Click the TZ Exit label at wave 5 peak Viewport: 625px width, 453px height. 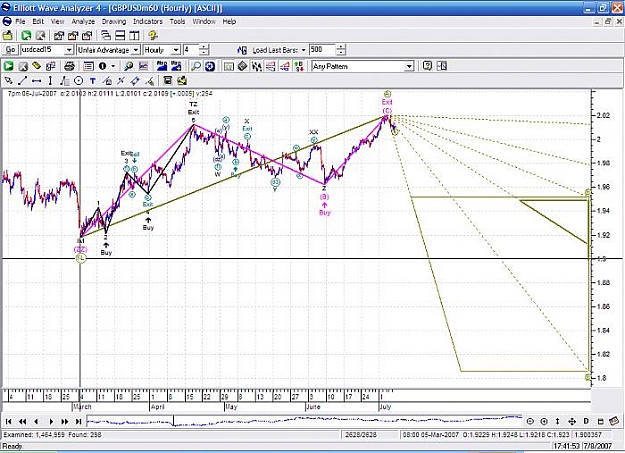pos(193,108)
